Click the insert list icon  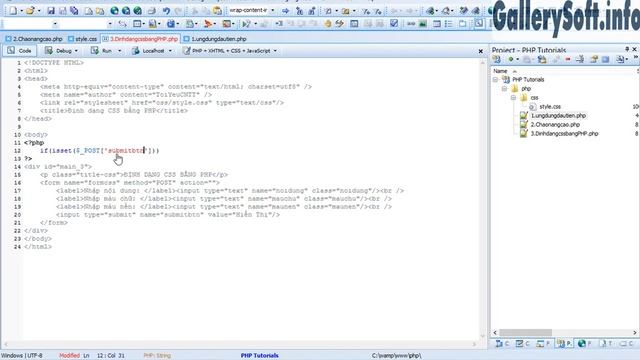pos(449,24)
